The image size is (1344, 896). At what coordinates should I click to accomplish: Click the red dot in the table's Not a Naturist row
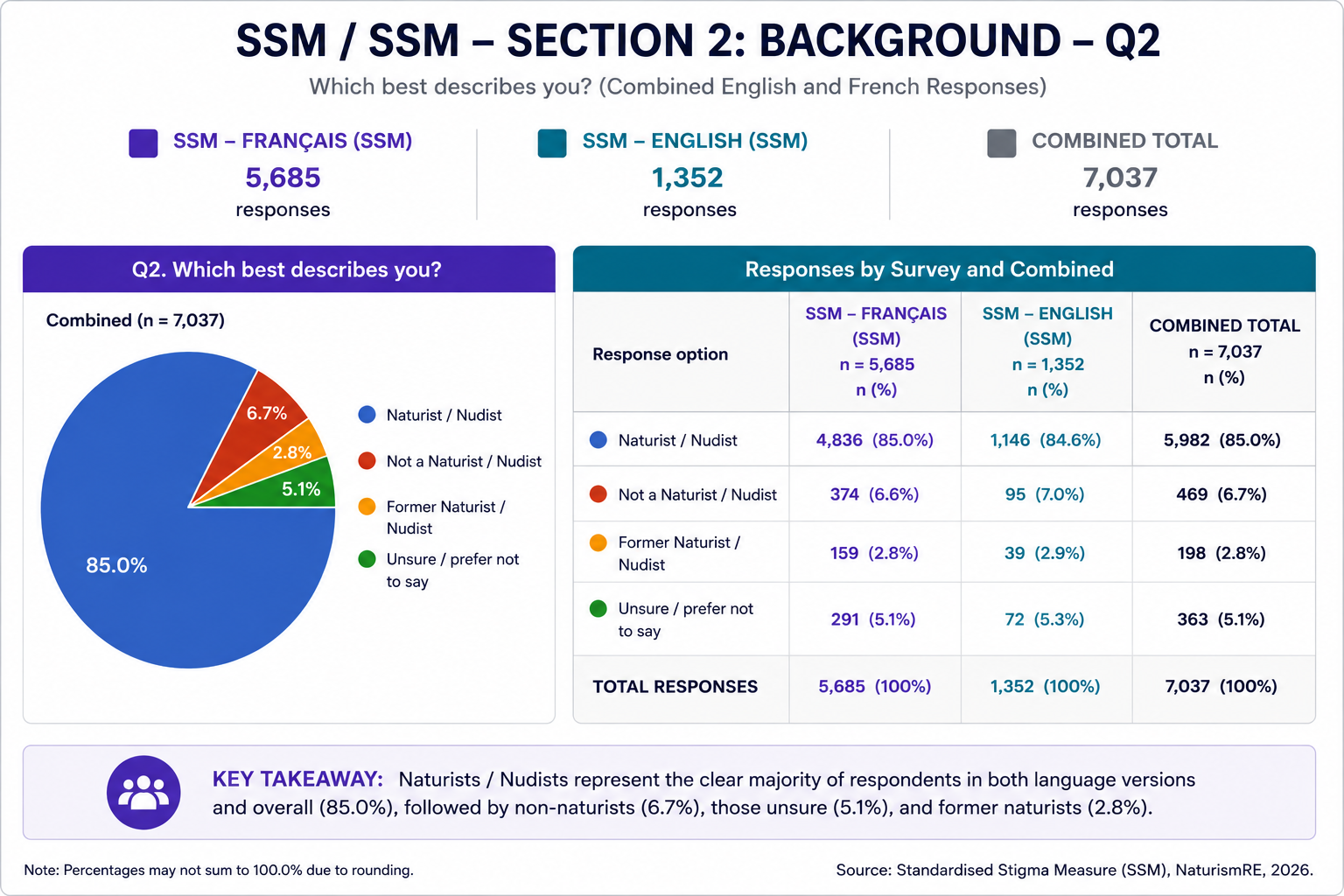[598, 494]
